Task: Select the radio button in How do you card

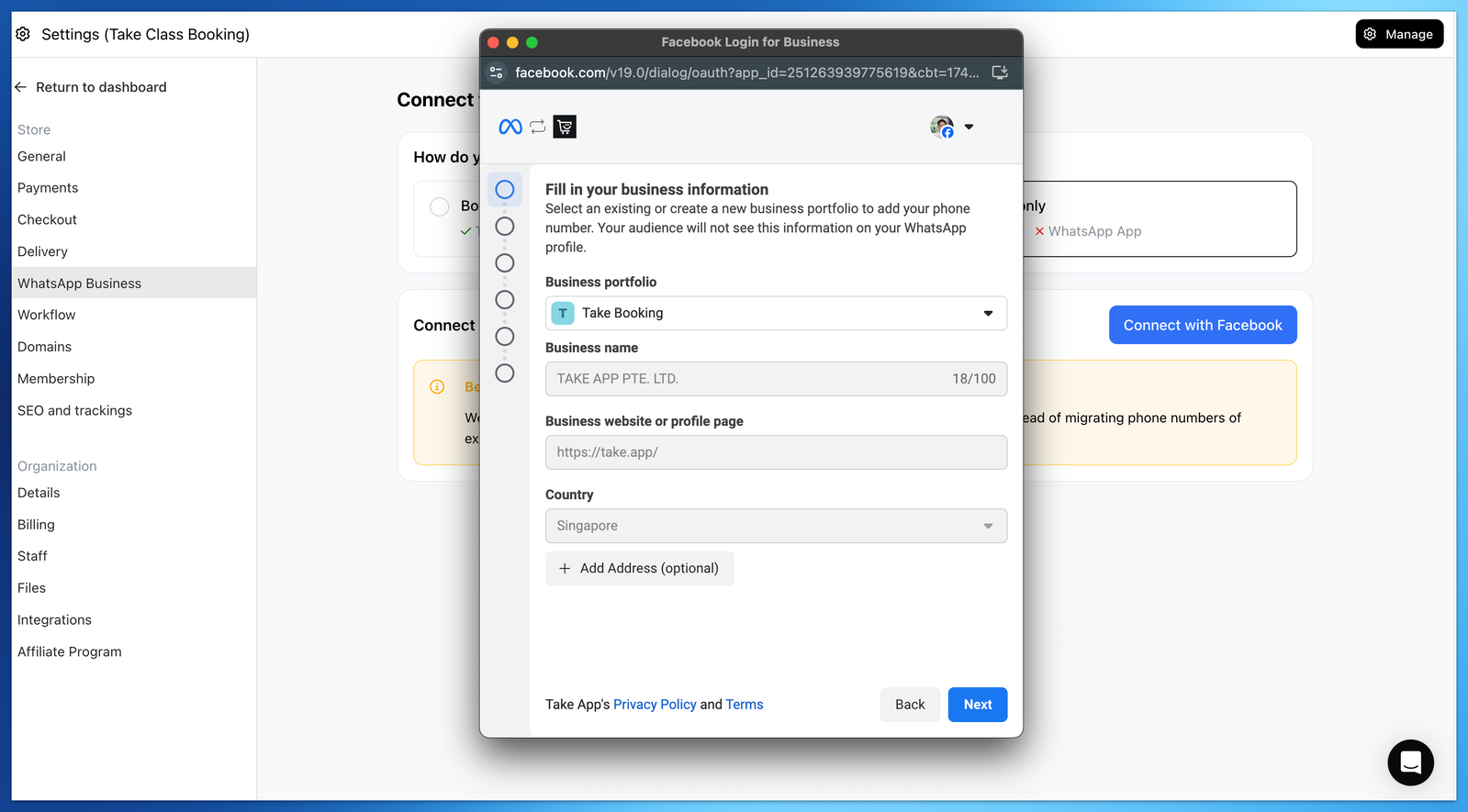Action: point(440,206)
